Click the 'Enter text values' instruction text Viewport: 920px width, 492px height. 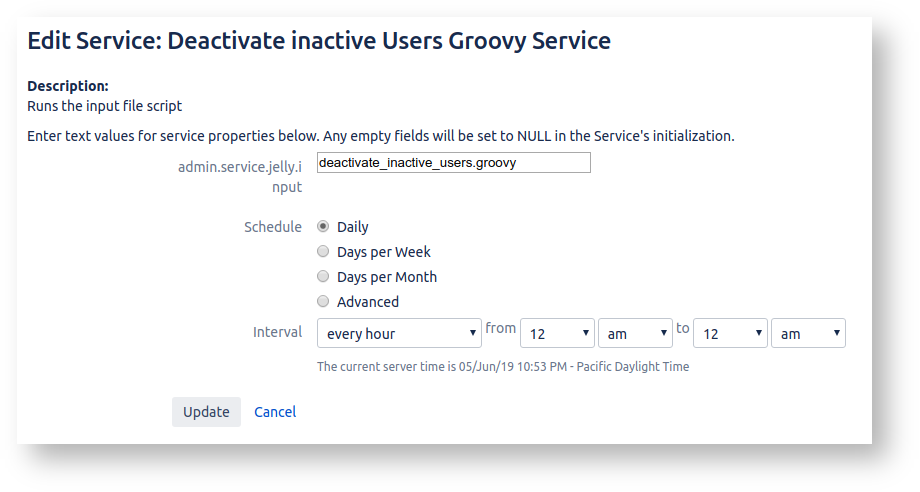[x=380, y=136]
